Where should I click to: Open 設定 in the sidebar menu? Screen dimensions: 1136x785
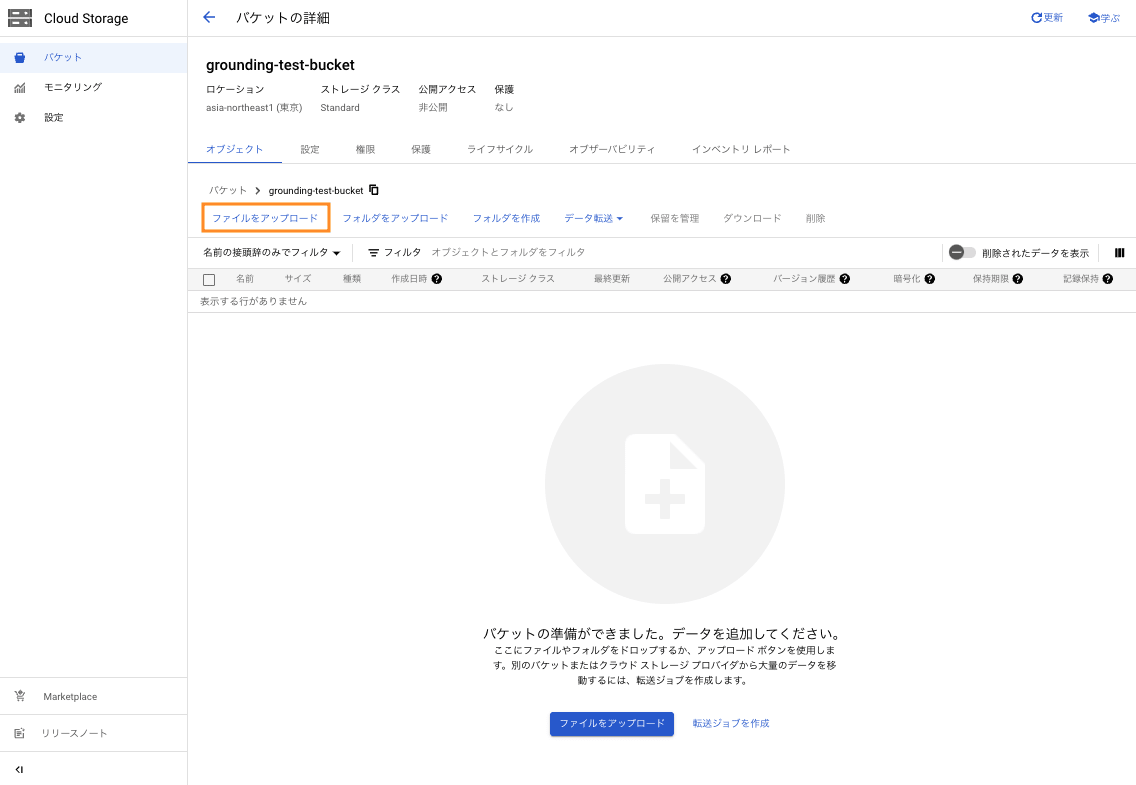[x=93, y=117]
